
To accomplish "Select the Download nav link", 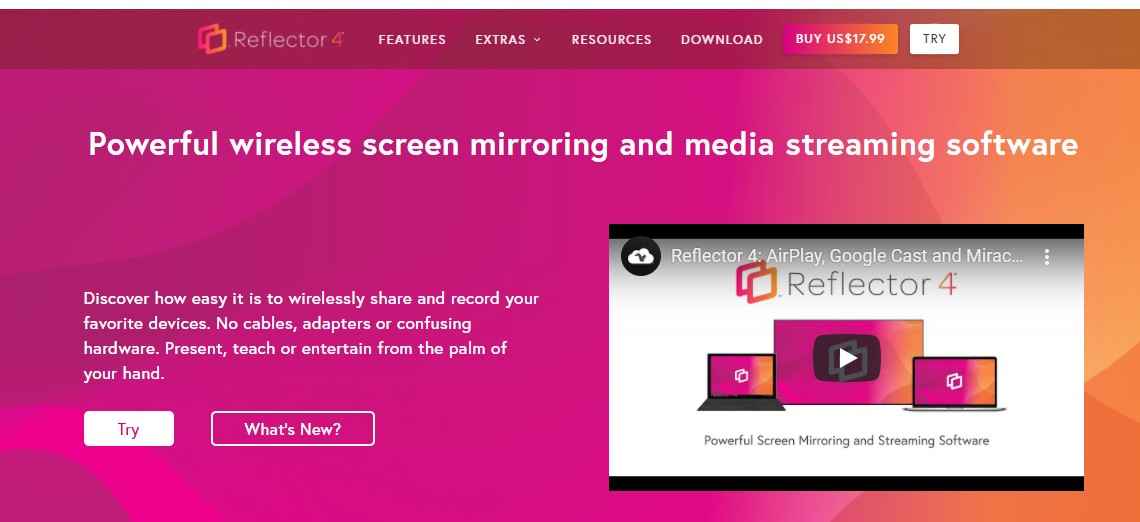I will pyautogui.click(x=721, y=40).
